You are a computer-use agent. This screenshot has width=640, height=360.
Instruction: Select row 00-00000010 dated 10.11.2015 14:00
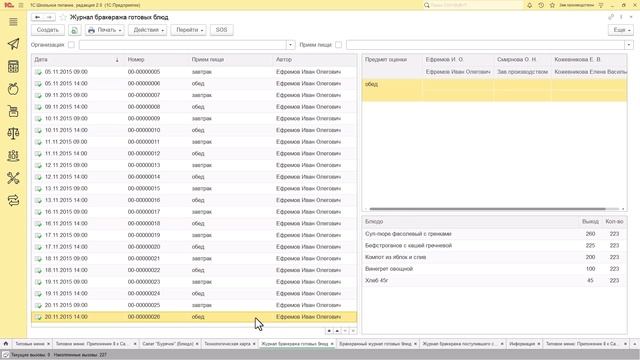click(194, 130)
